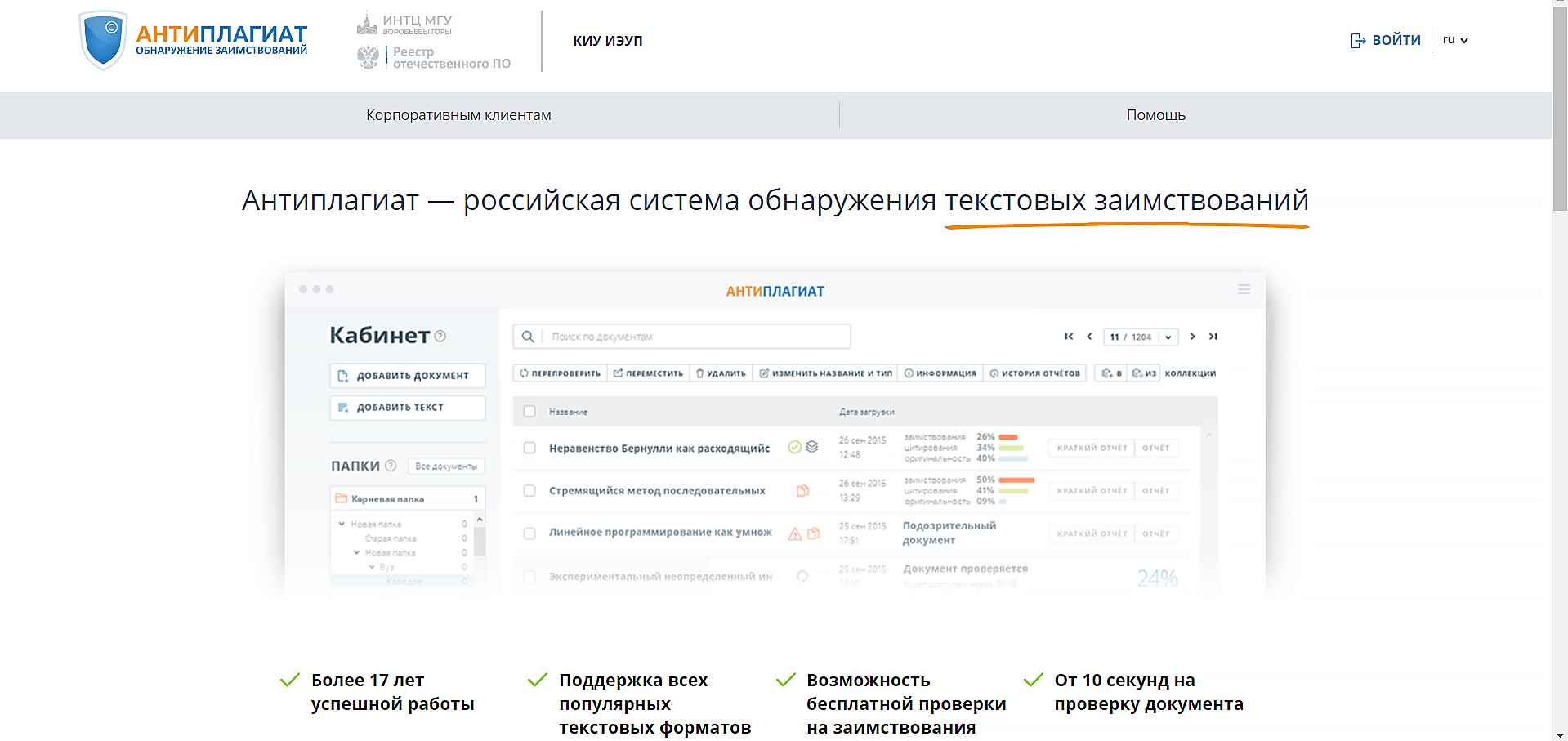Click КРАТКИЙ ОТЧЁТ for Стремящийся метод
The height and width of the screenshot is (741, 1568).
(x=1092, y=491)
